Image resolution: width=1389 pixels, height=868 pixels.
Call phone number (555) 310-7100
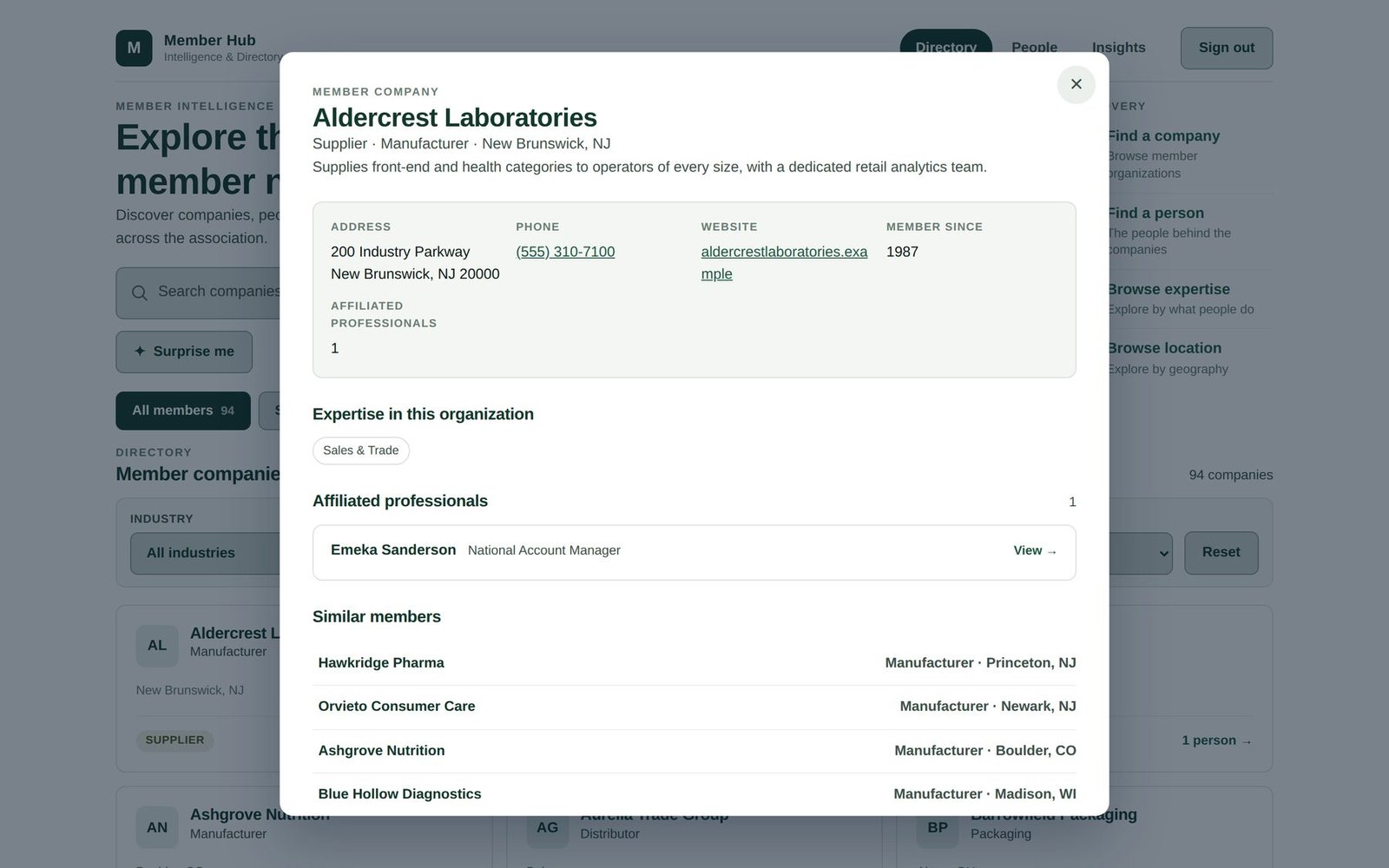[565, 252]
